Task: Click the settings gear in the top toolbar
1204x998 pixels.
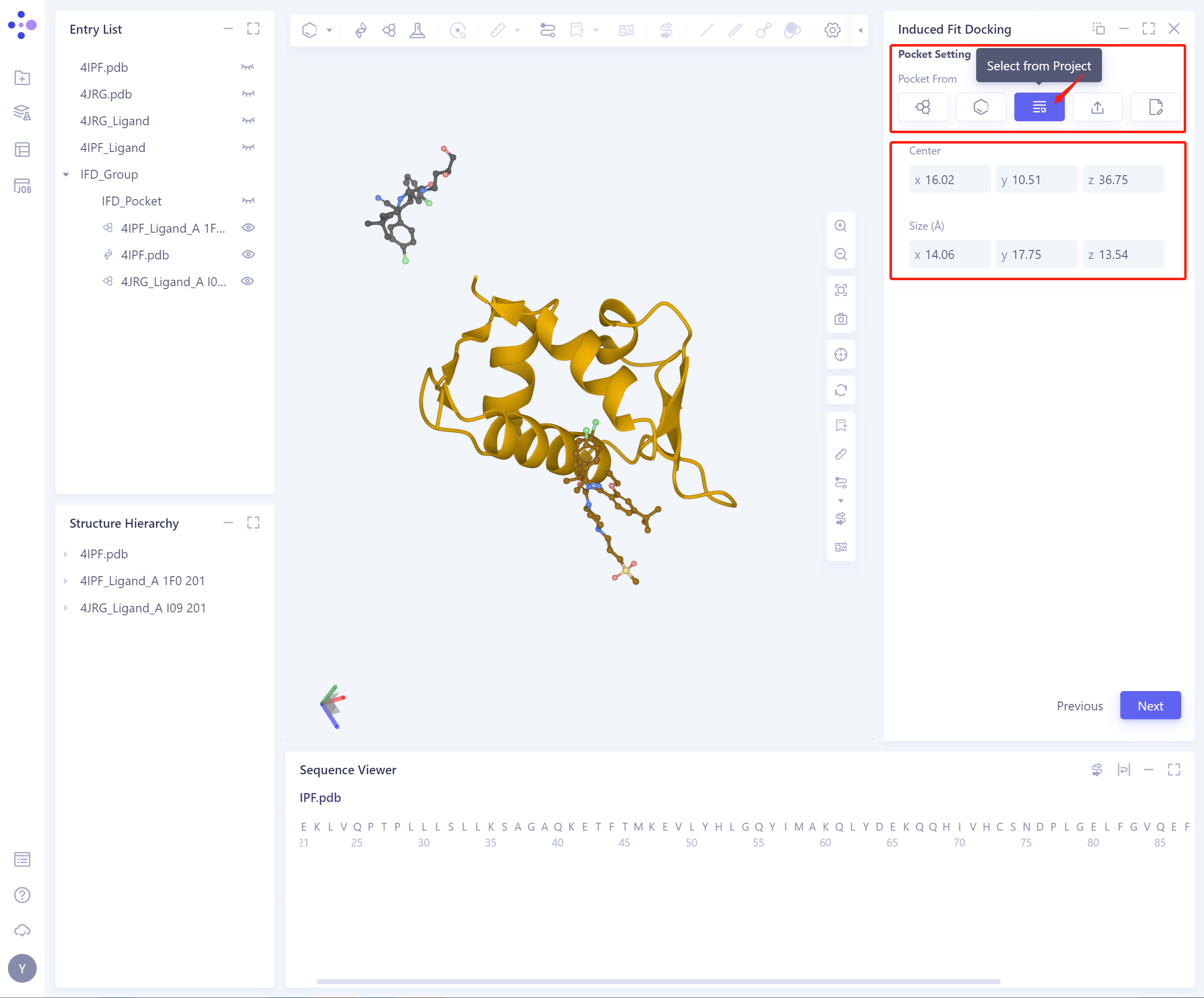Action: (832, 30)
